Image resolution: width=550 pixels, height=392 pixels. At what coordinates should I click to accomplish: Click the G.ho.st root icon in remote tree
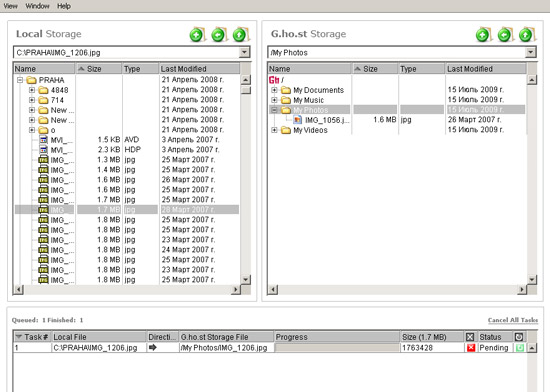(x=274, y=80)
